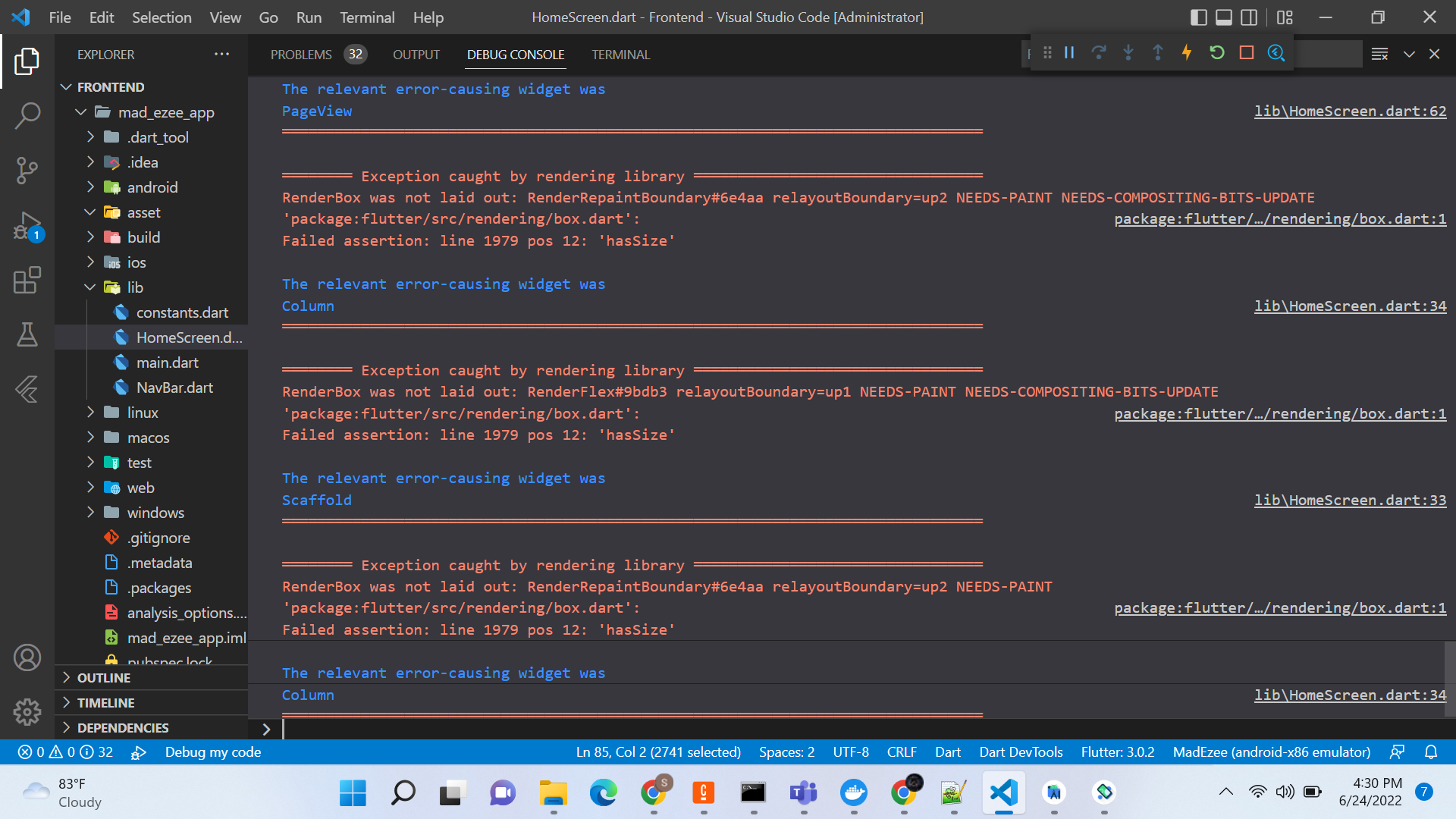Open lib\HomeScreen.dart:33 Scaffold link
Viewport: 1456px width, 819px height.
(1350, 500)
